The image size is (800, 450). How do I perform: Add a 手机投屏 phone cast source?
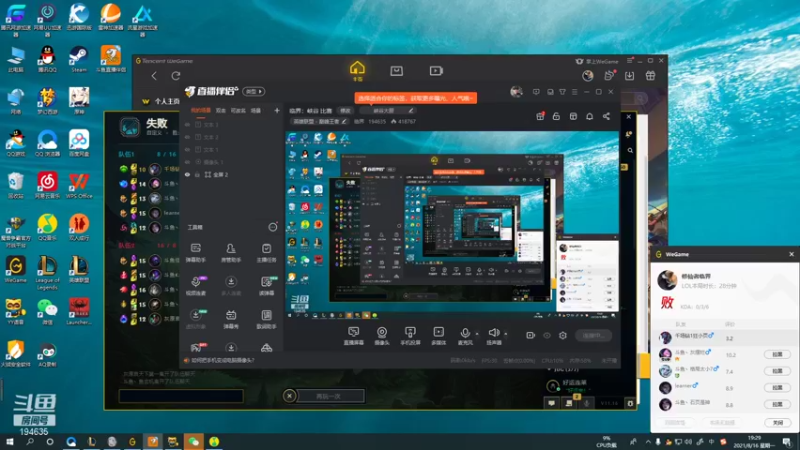(x=410, y=336)
